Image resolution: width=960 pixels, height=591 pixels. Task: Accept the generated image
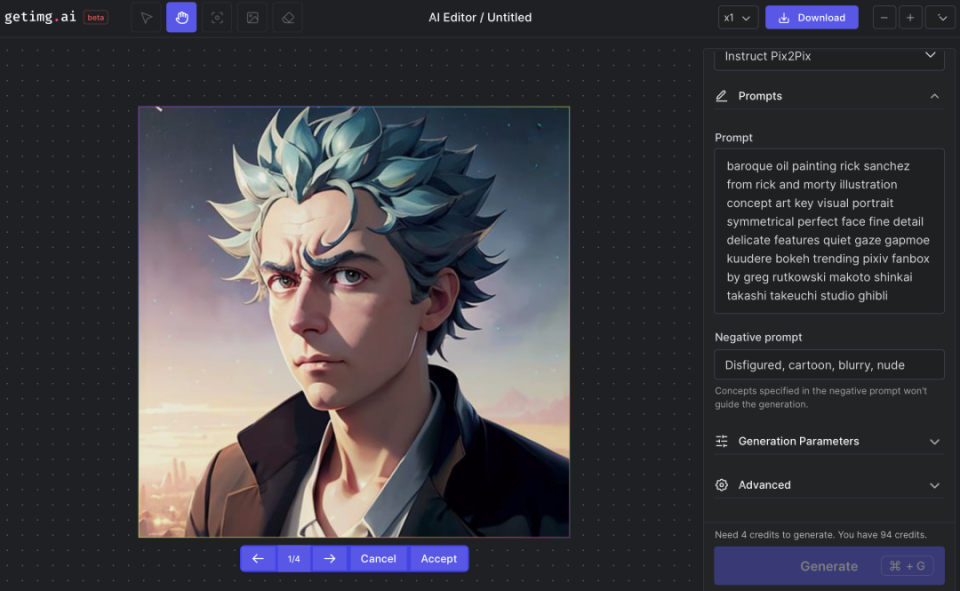point(439,559)
